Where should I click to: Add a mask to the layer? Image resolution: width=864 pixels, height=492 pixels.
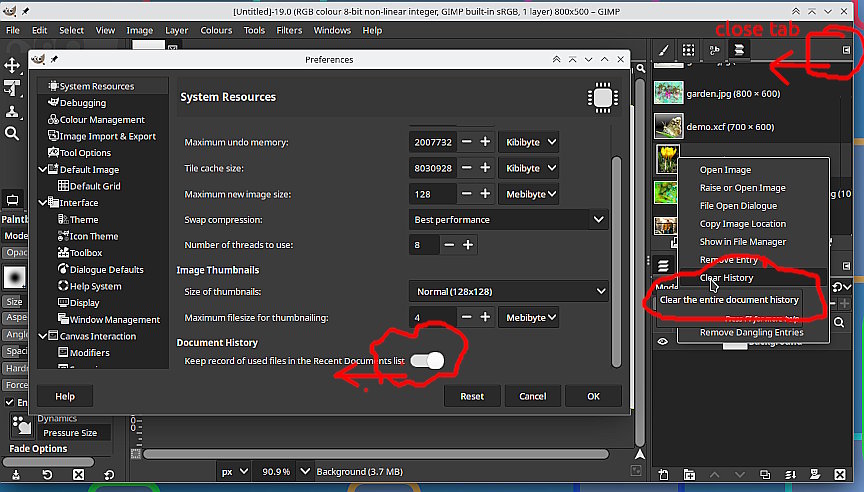[x=815, y=474]
